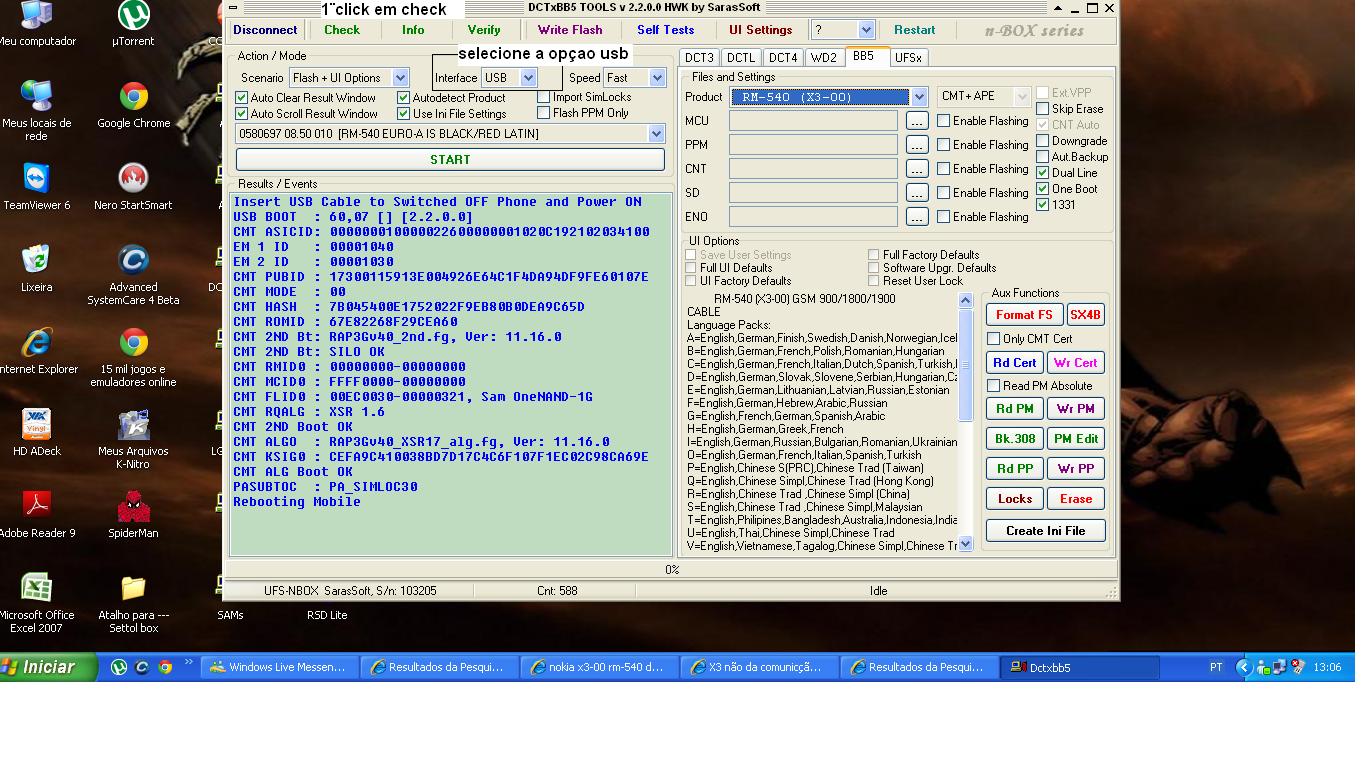Click the Self Tests toolbar button
The image size is (1366, 768).
point(665,30)
